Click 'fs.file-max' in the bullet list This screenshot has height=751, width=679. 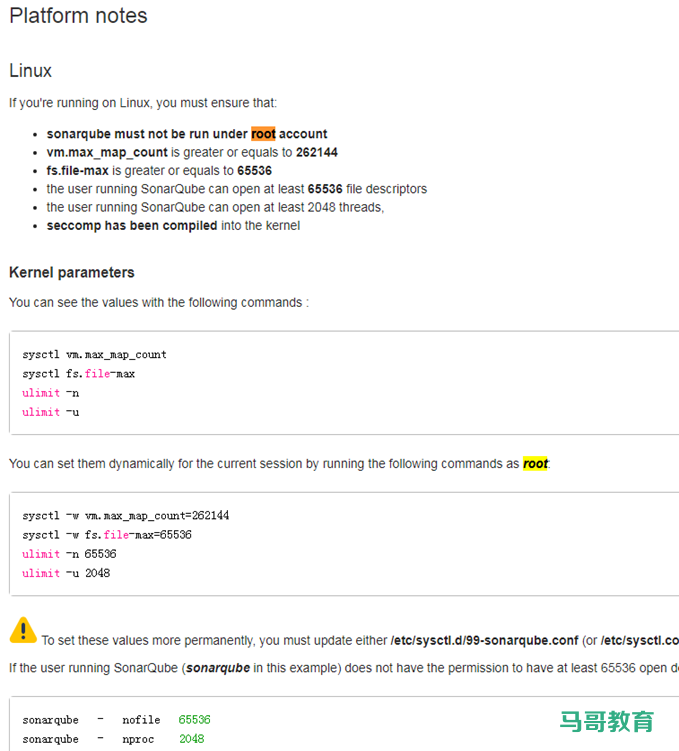coord(78,171)
